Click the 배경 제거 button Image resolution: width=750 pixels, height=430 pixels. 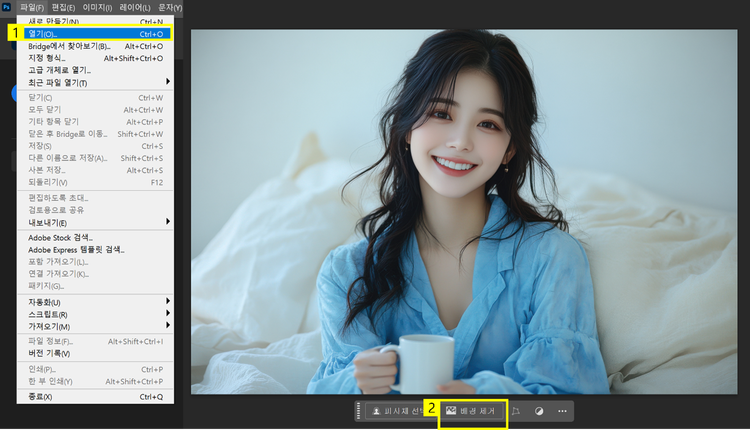(x=472, y=411)
